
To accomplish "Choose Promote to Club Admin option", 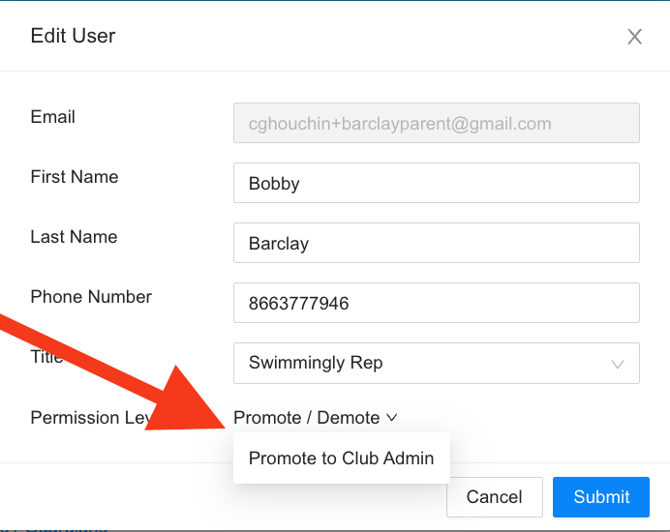I will point(341,459).
